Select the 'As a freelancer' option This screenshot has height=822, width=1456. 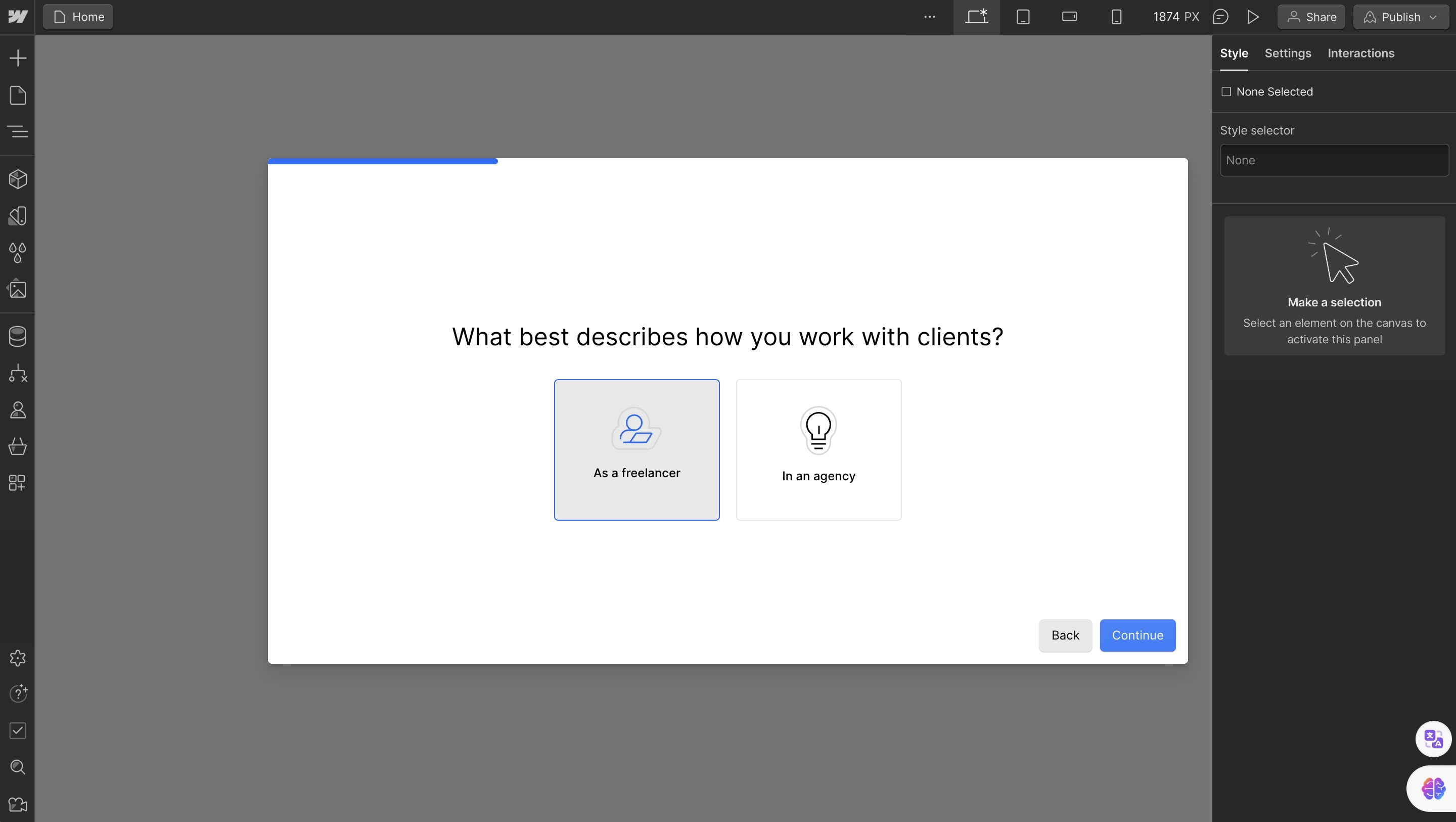pyautogui.click(x=636, y=449)
